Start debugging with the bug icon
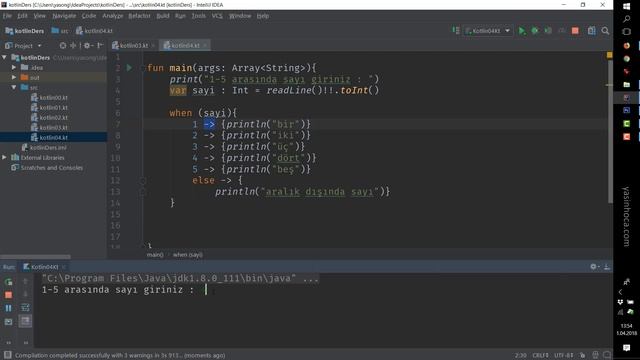This screenshot has width=640, height=360. (x=535, y=31)
